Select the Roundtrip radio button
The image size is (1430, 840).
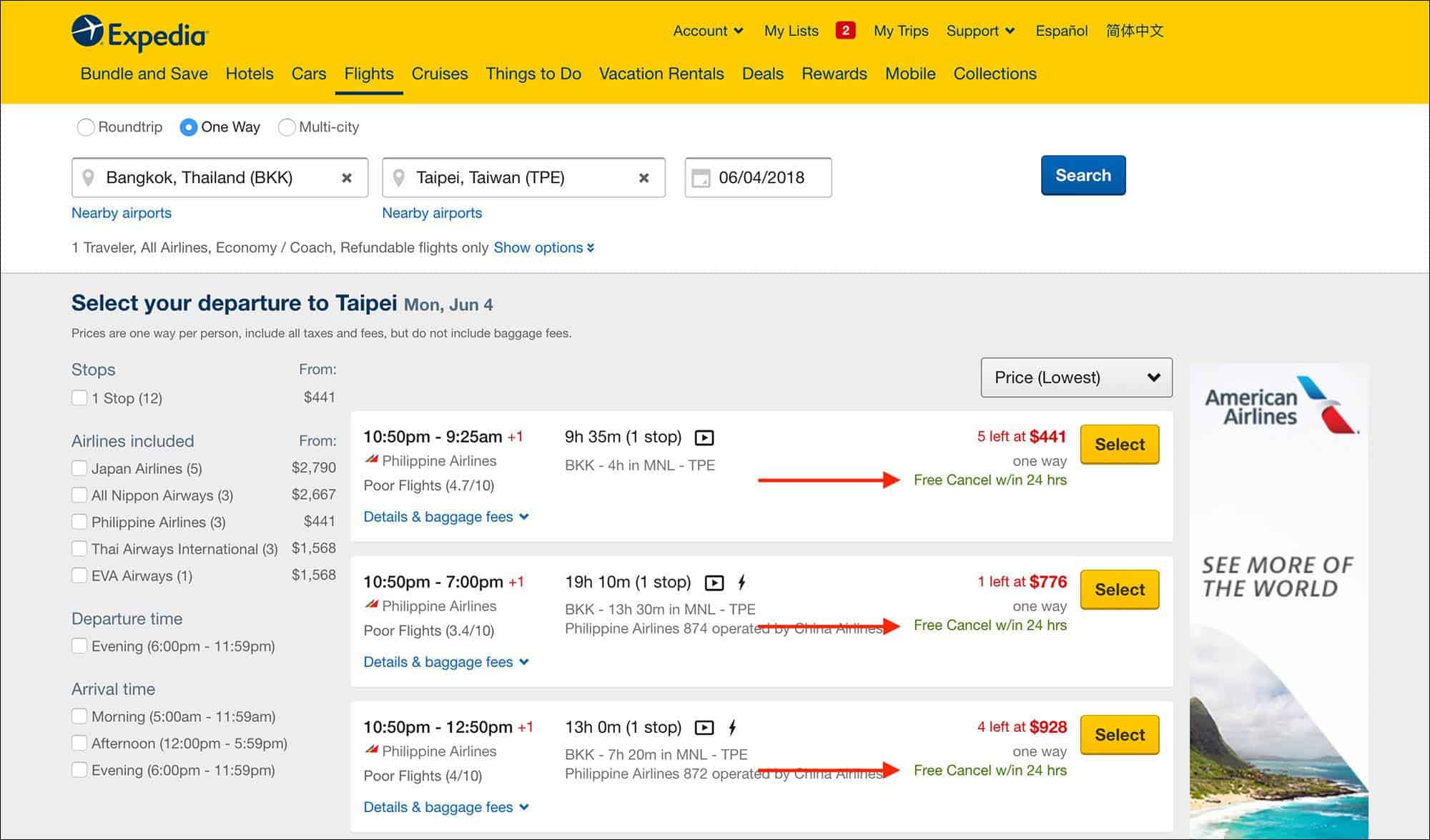tap(86, 127)
